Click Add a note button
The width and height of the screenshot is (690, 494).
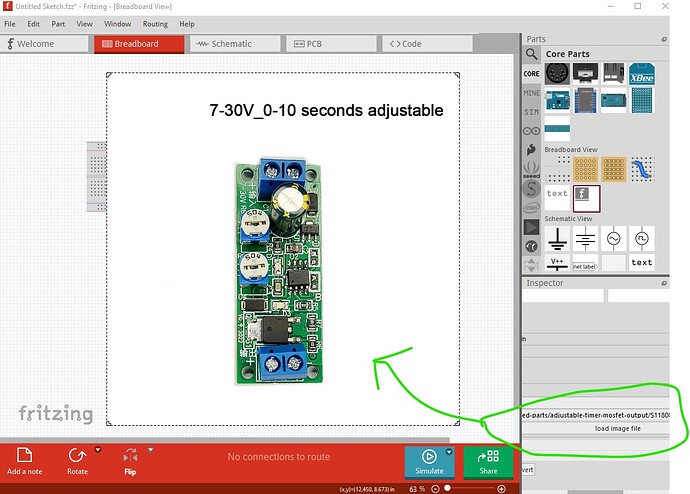[25, 461]
